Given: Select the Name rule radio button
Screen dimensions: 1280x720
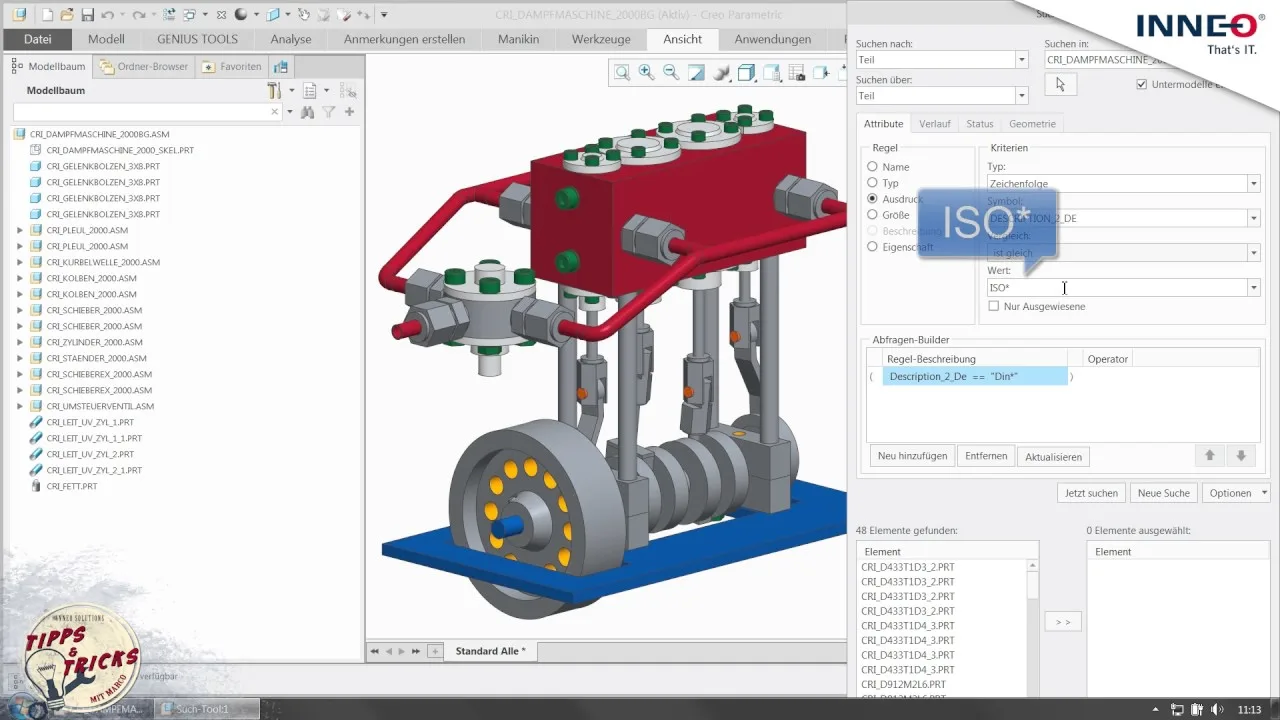Looking at the screenshot, I should [873, 167].
